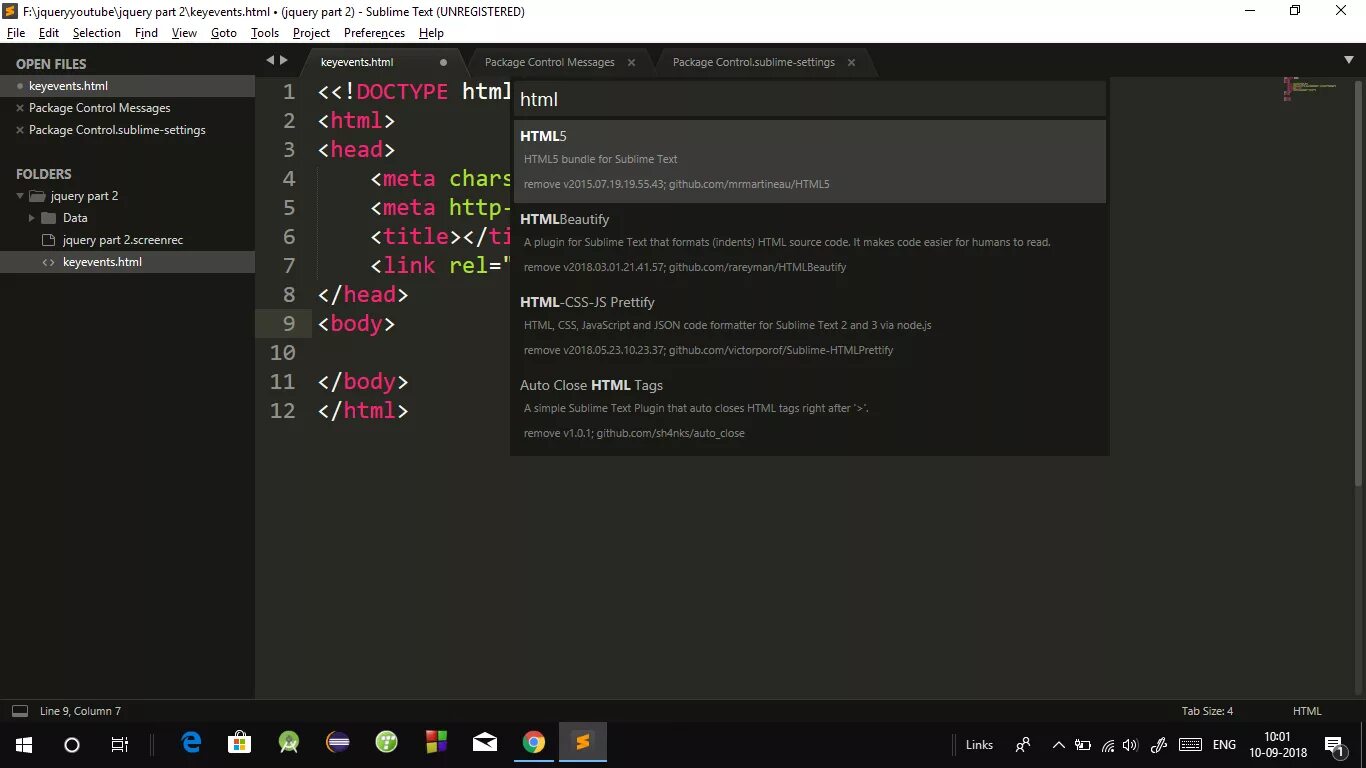Select HTMLBeautify package entry
This screenshot has height=768, width=1366.
(x=809, y=244)
